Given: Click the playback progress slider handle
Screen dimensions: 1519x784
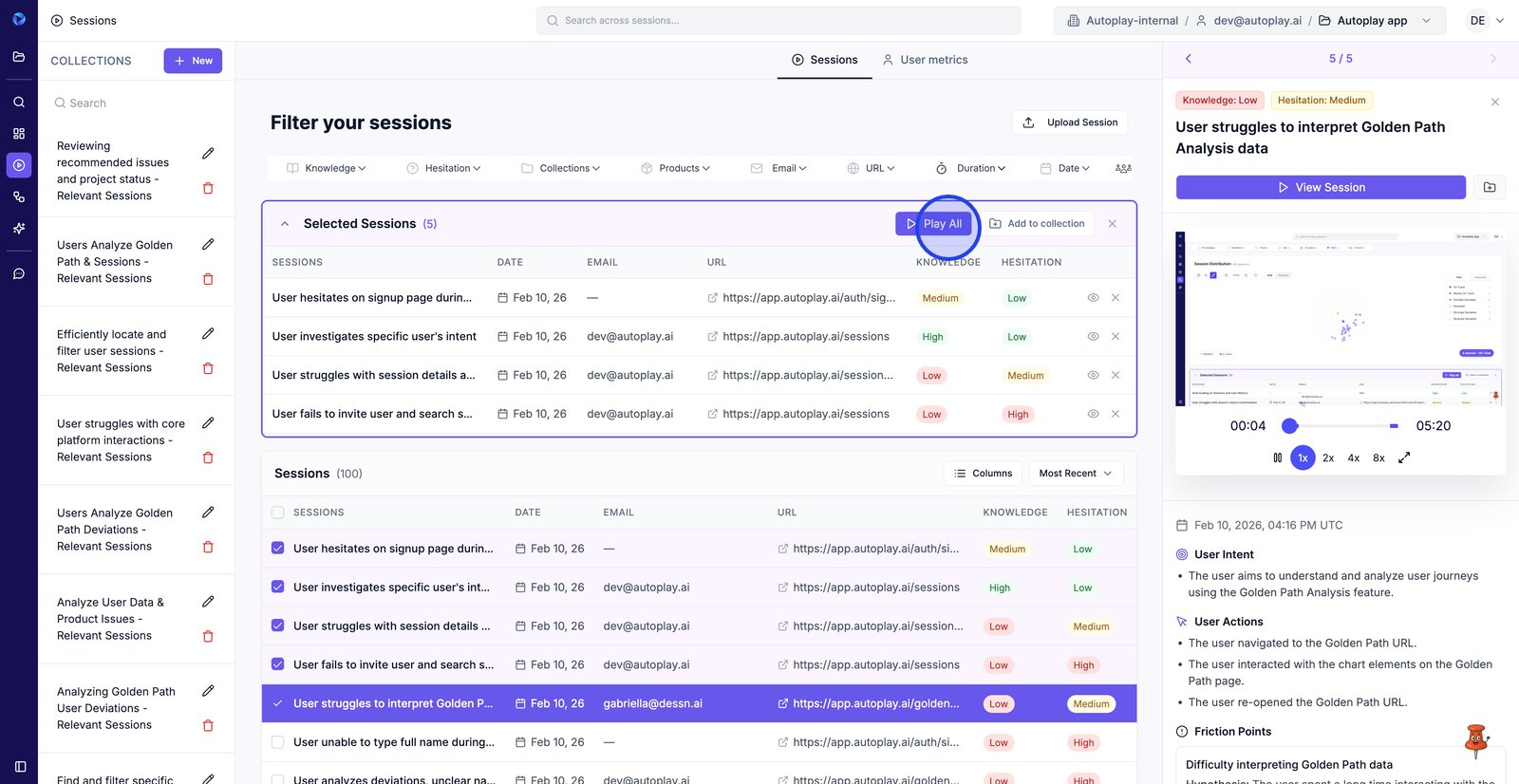Looking at the screenshot, I should click(x=1289, y=426).
